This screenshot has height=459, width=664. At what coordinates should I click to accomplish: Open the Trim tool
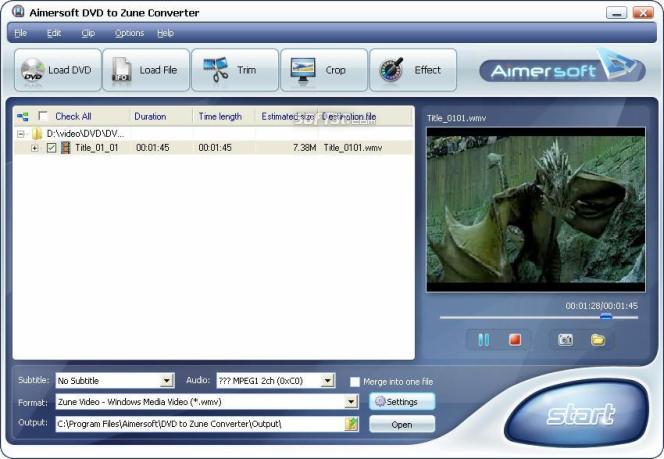click(x=235, y=70)
